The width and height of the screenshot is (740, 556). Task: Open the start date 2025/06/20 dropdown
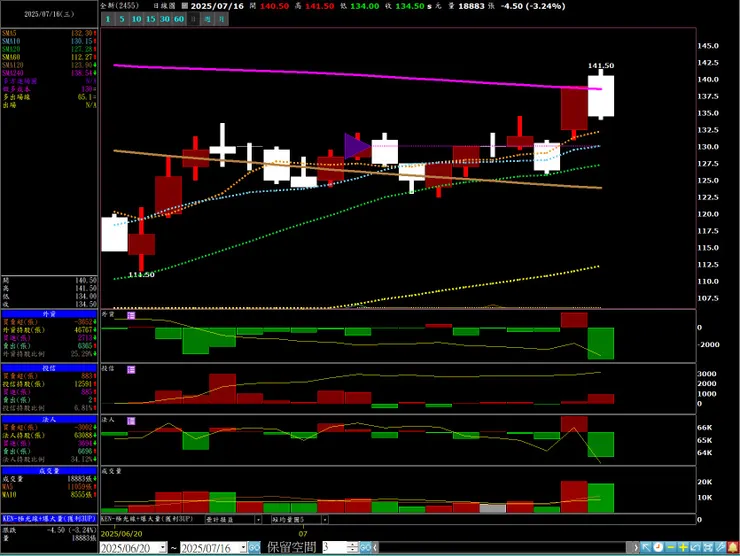[x=163, y=548]
